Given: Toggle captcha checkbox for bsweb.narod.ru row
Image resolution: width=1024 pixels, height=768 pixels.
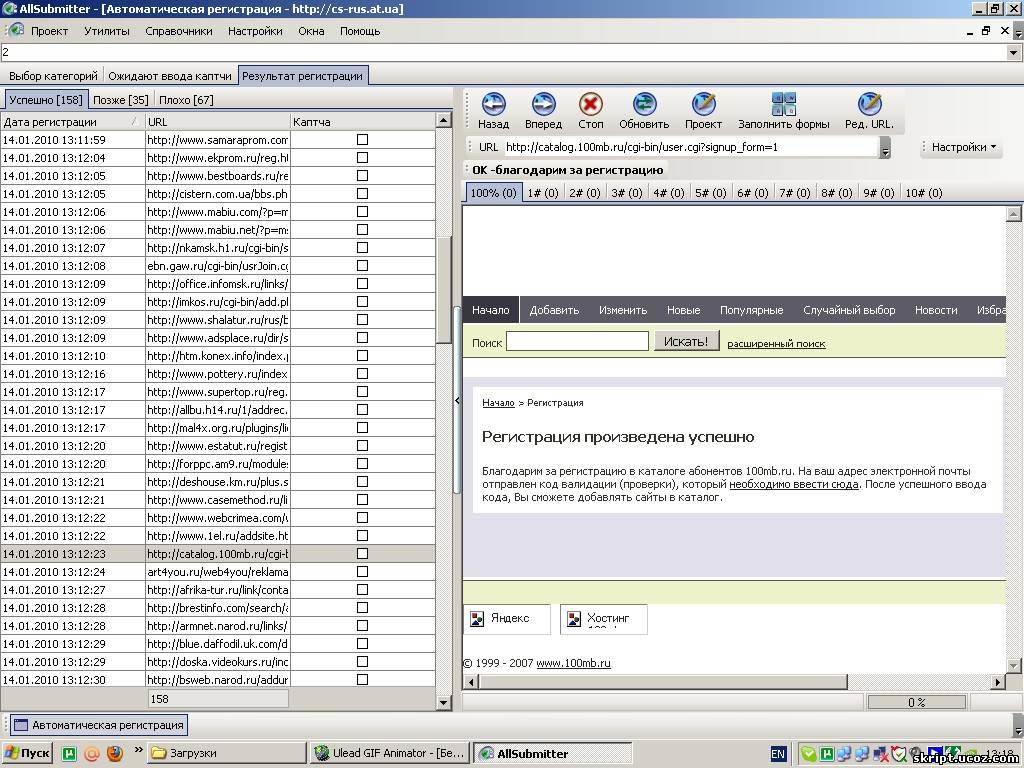Looking at the screenshot, I should 362,680.
